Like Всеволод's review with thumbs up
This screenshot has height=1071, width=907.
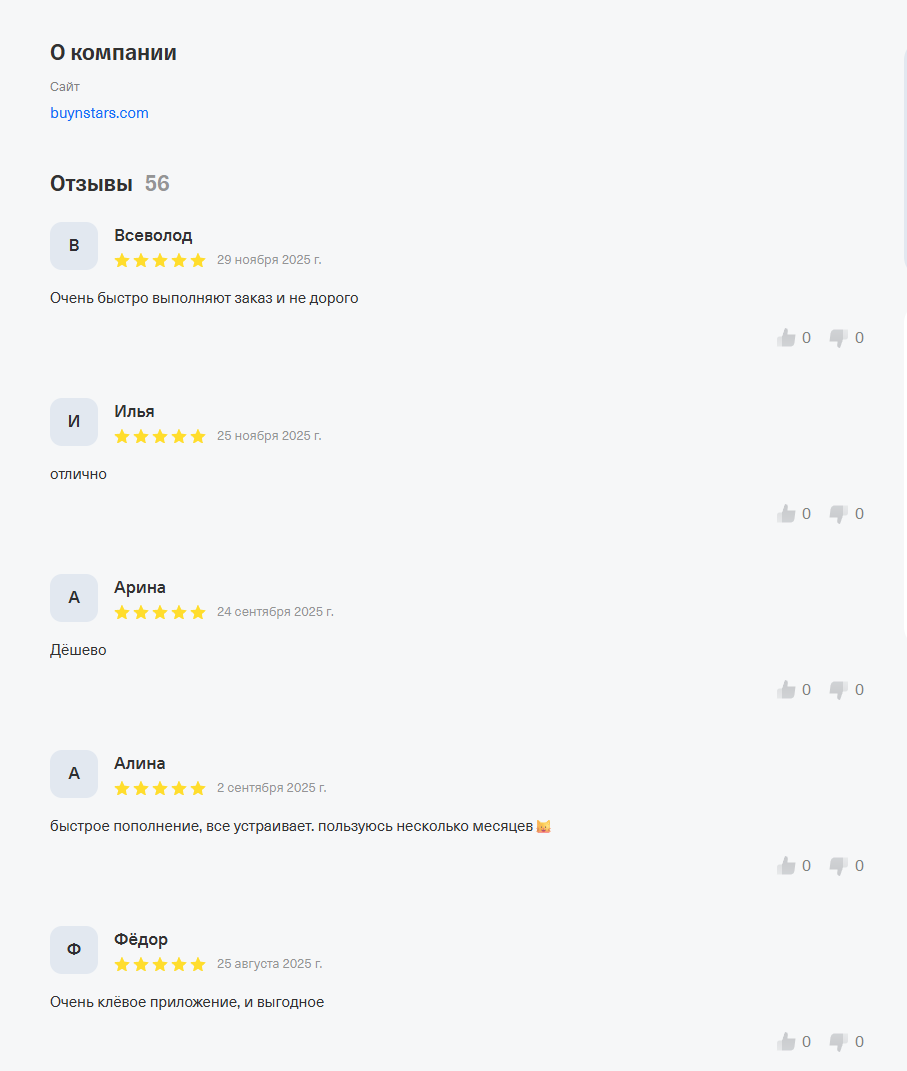pyautogui.click(x=787, y=338)
